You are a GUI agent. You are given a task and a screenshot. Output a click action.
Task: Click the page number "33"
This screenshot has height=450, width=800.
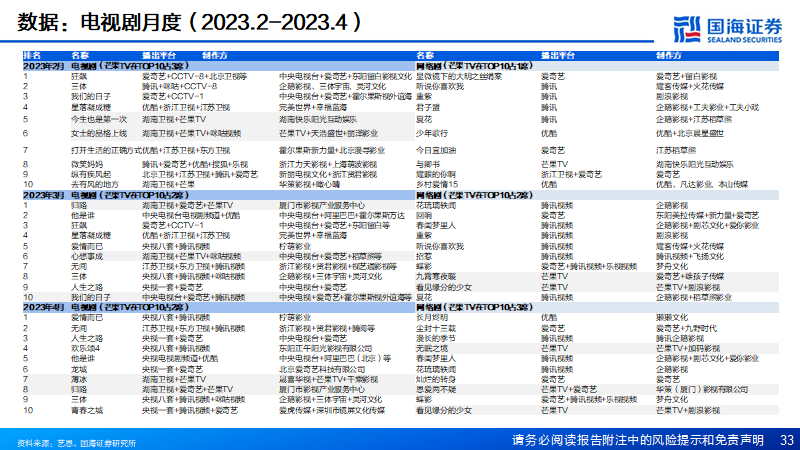click(x=787, y=440)
